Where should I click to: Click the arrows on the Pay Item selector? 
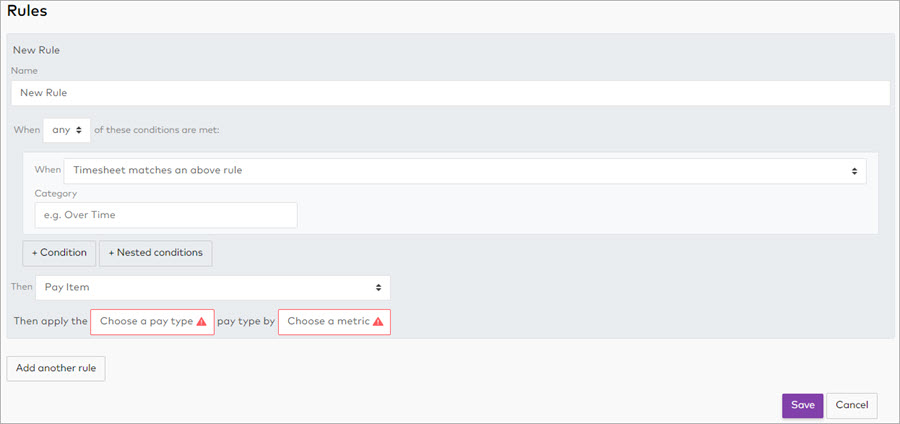point(379,288)
